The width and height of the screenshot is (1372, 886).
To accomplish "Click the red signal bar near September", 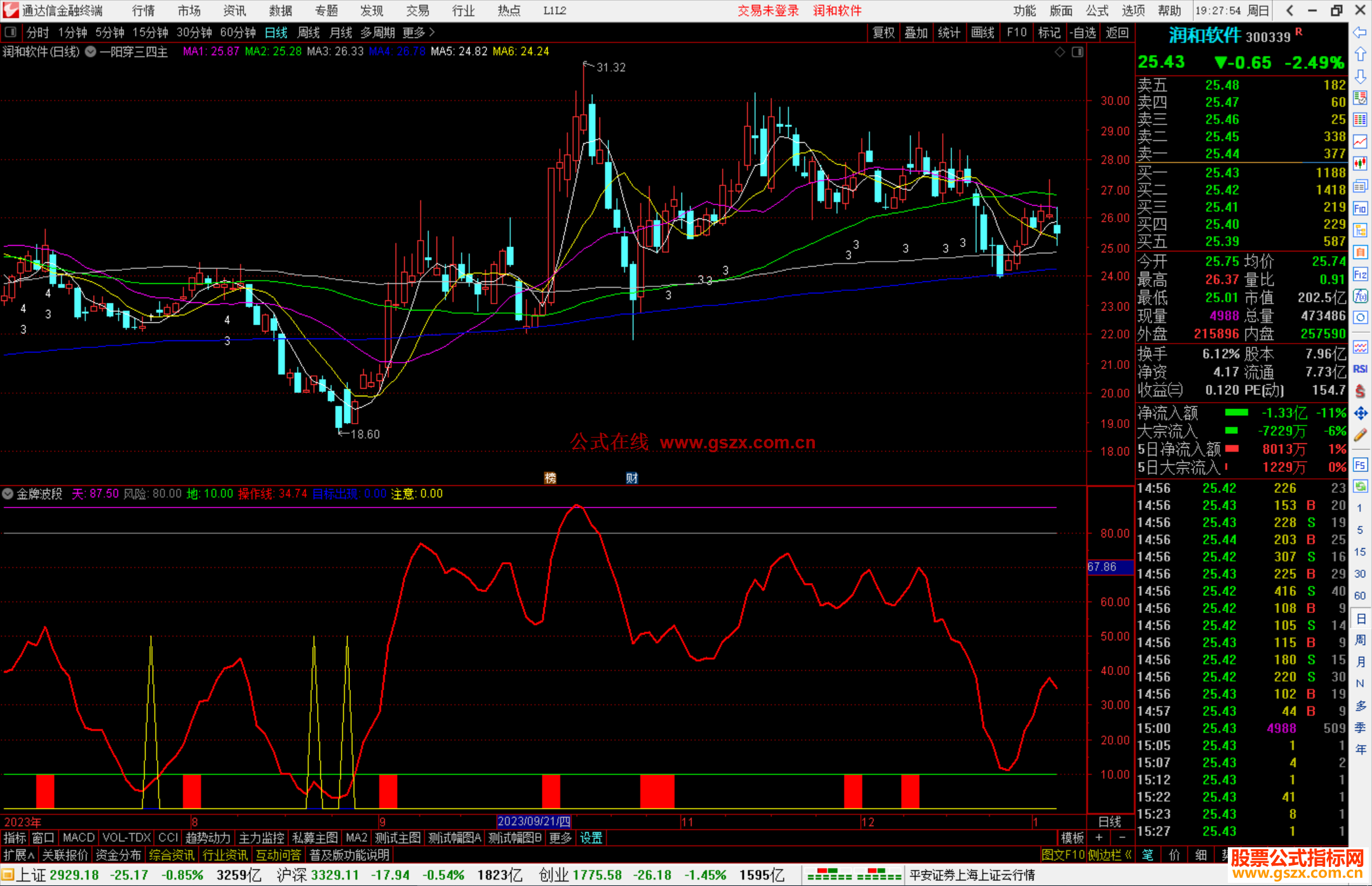I will 387,791.
